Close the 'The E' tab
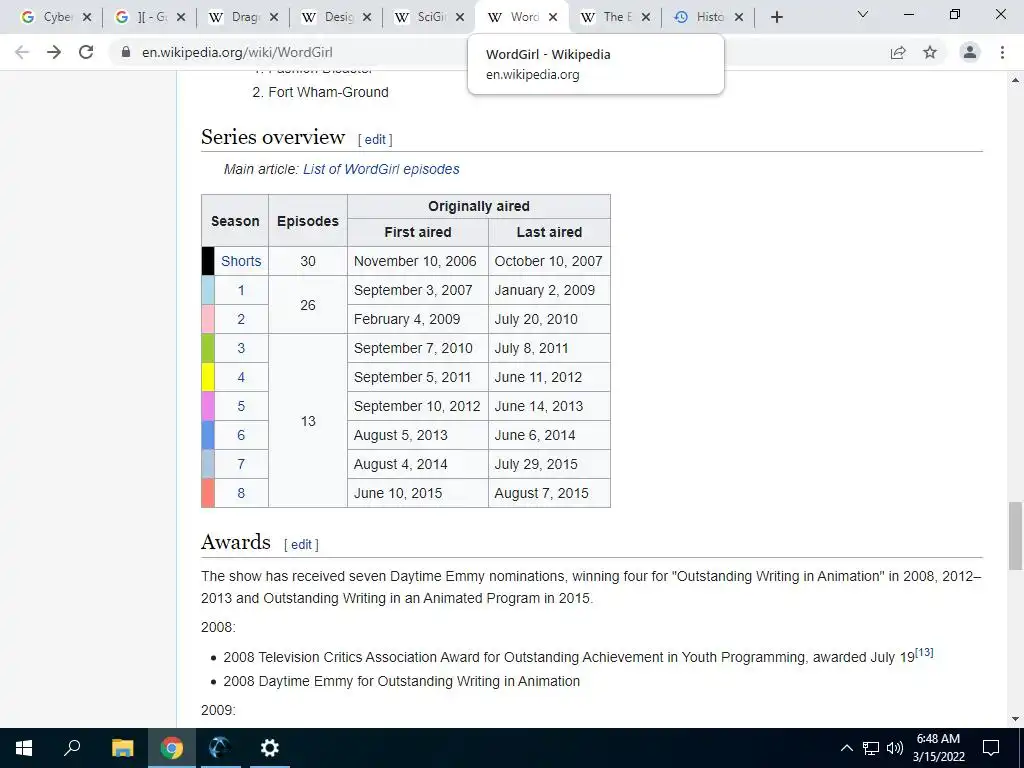1024x768 pixels. point(646,17)
